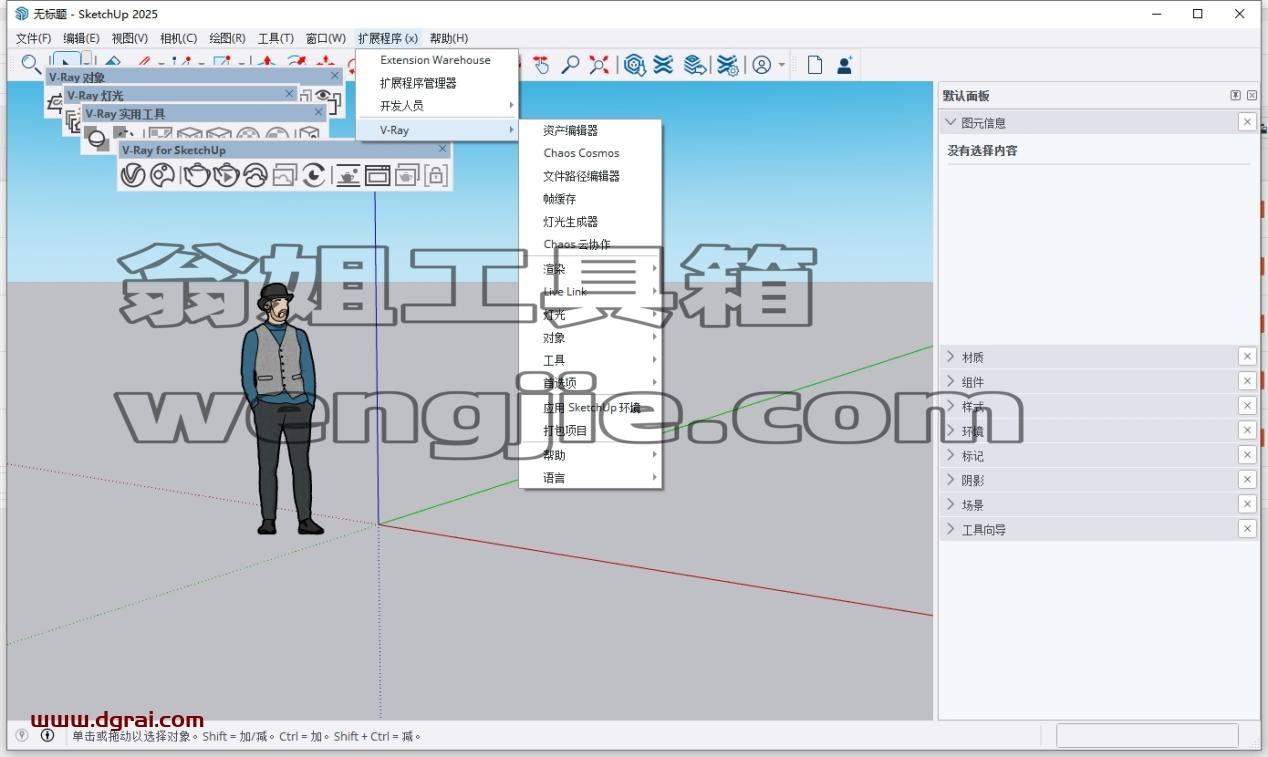Open the 相机(C) menu
1268x757 pixels.
179,38
